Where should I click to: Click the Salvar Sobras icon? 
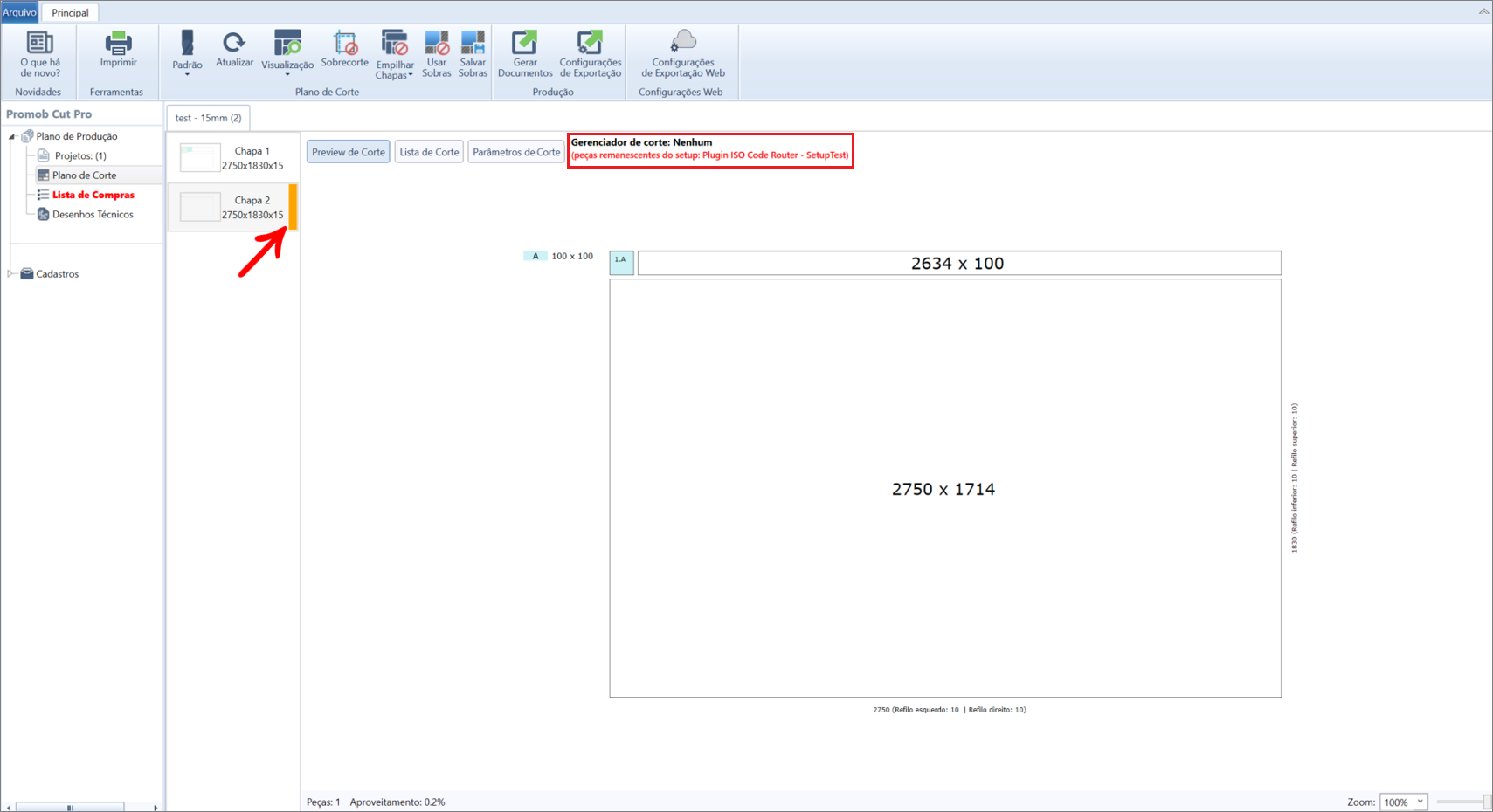[473, 42]
